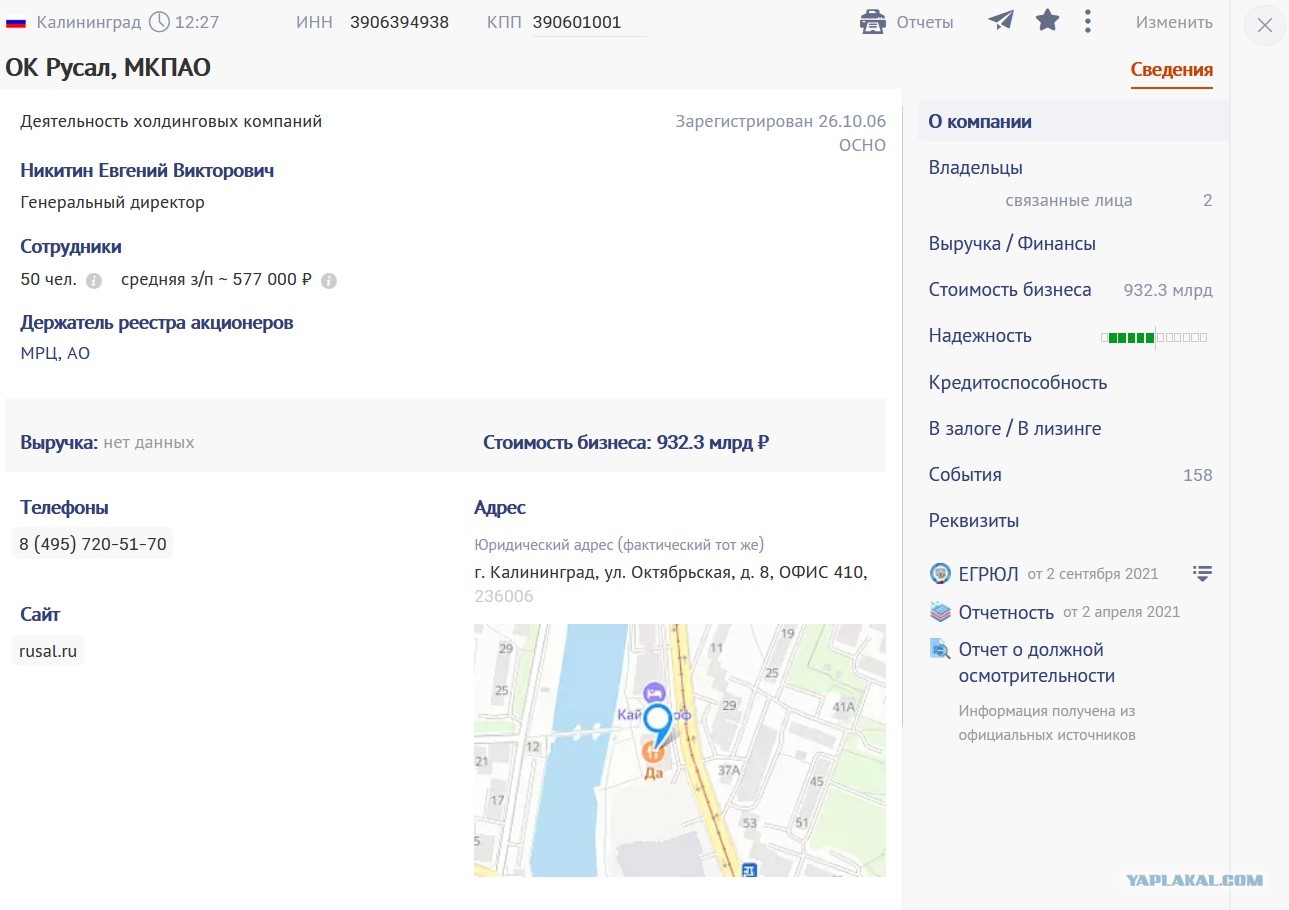The height and width of the screenshot is (910, 1289).
Task: Open the Отчеты button
Action: click(907, 22)
